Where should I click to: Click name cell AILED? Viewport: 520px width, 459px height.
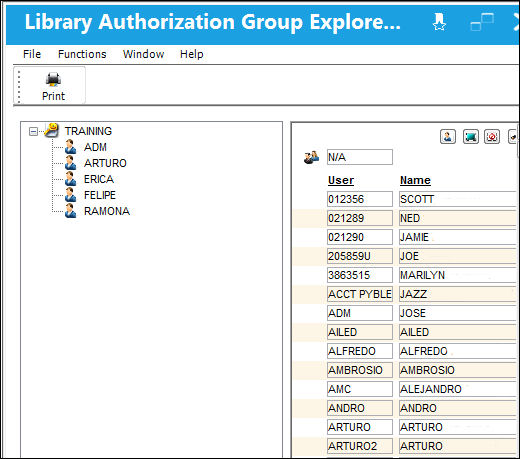pyautogui.click(x=458, y=332)
